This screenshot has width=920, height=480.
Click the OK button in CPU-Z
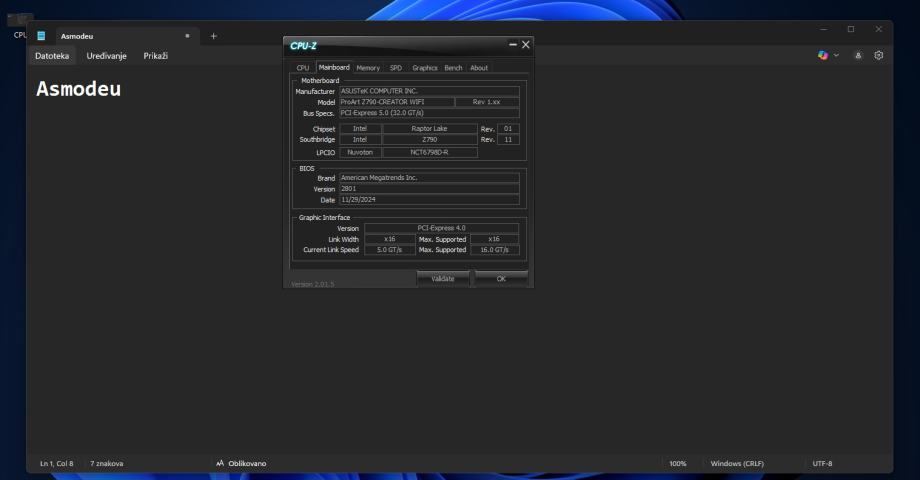tap(501, 279)
